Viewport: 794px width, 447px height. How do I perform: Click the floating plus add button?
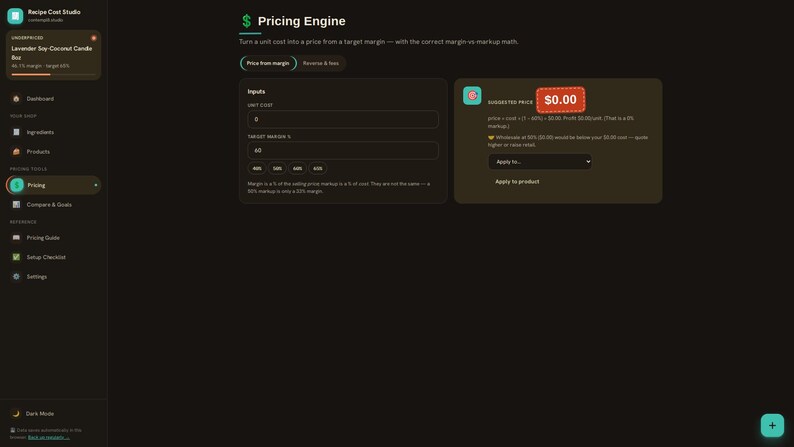coord(772,425)
